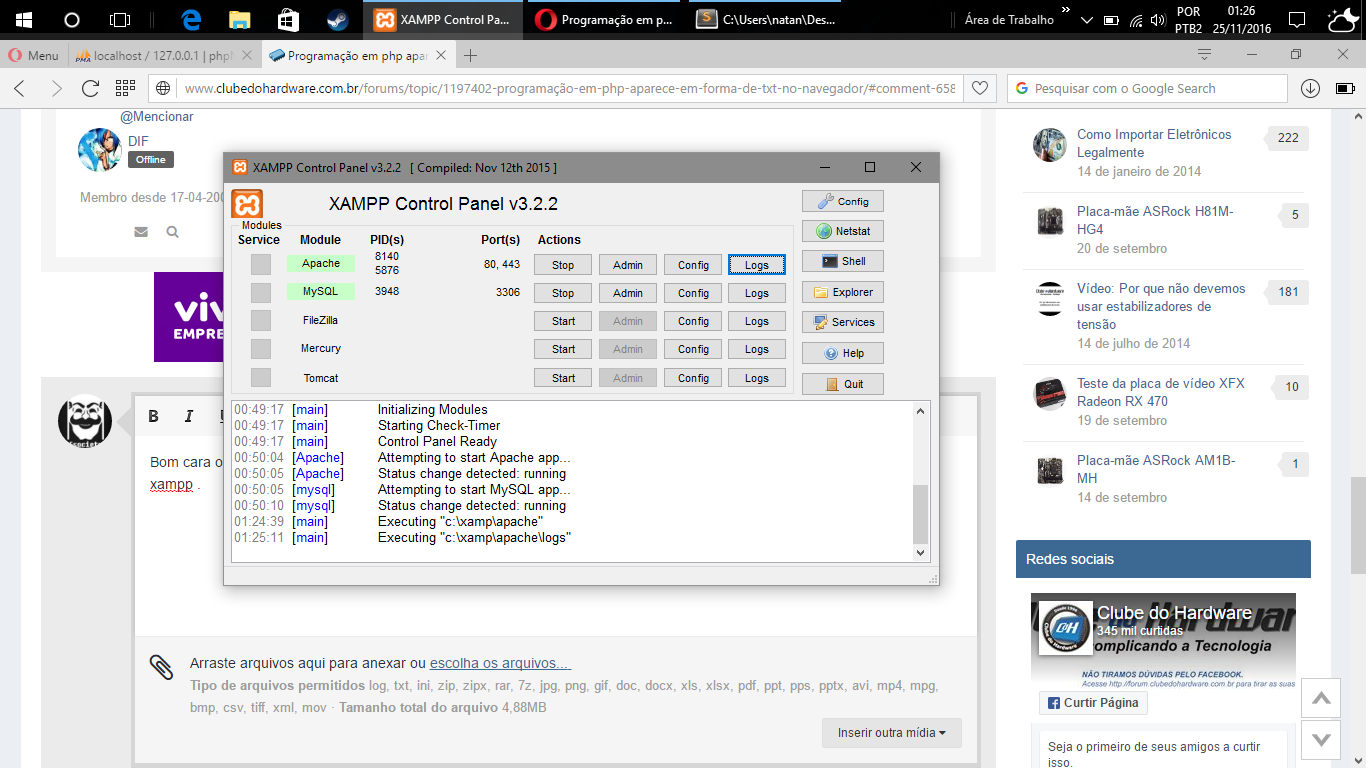Click the address bar URL
Viewport: 1366px width, 768px height.
click(x=570, y=88)
